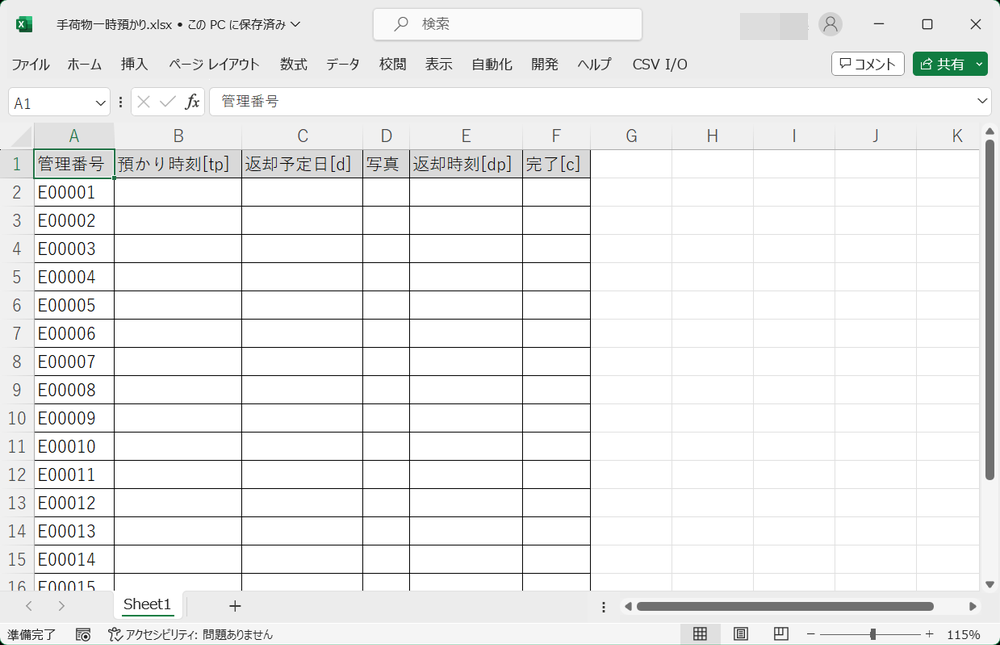Select cell E00014
The image size is (1000, 645).
click(x=74, y=560)
